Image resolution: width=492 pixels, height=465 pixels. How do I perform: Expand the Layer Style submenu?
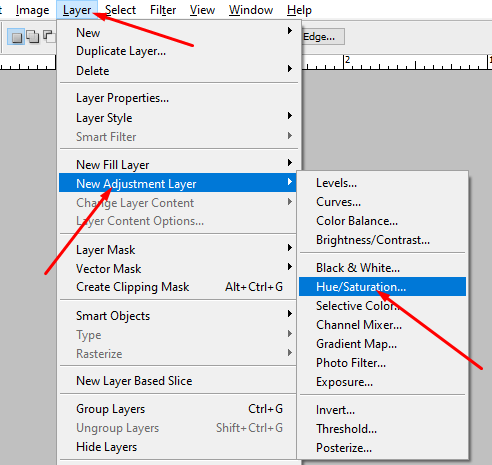point(178,118)
